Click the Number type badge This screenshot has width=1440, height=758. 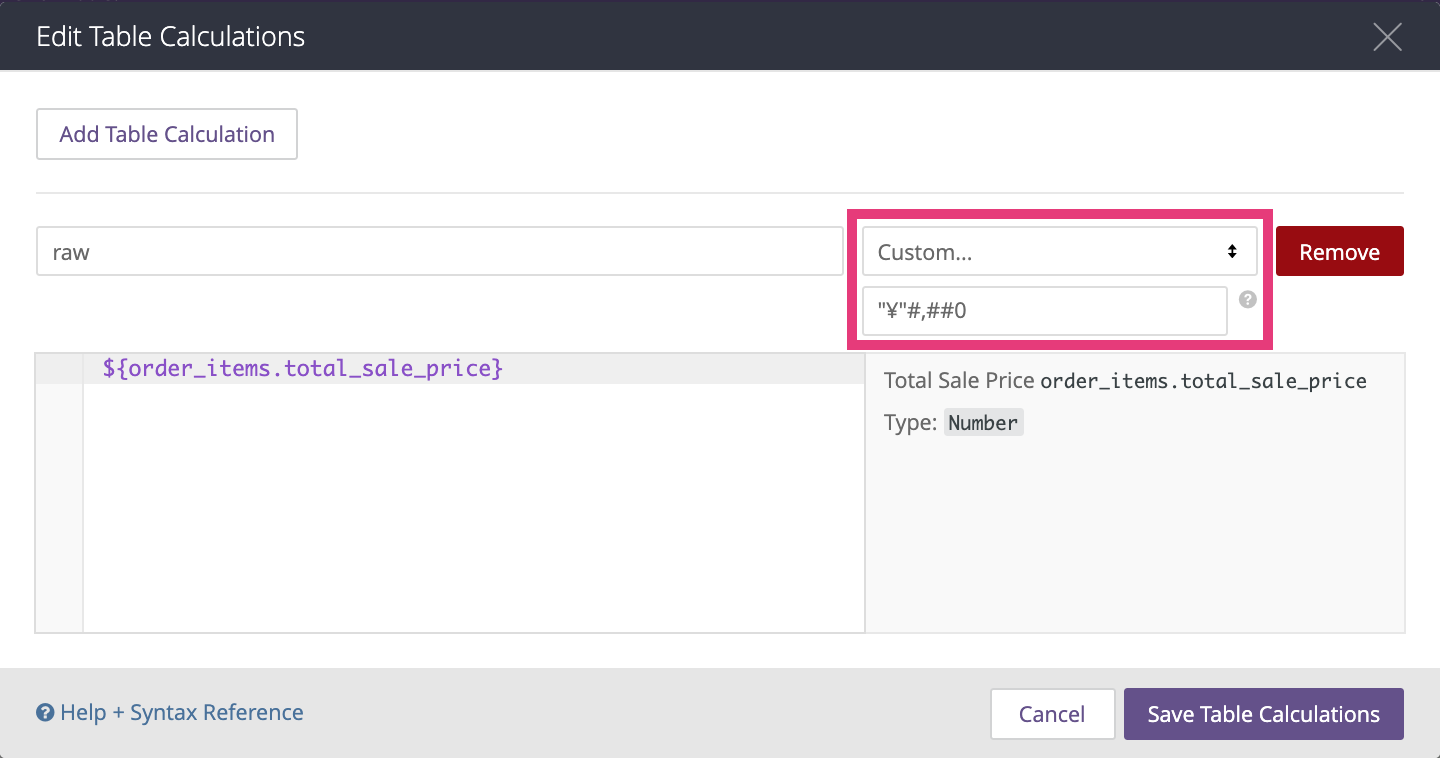(x=983, y=422)
